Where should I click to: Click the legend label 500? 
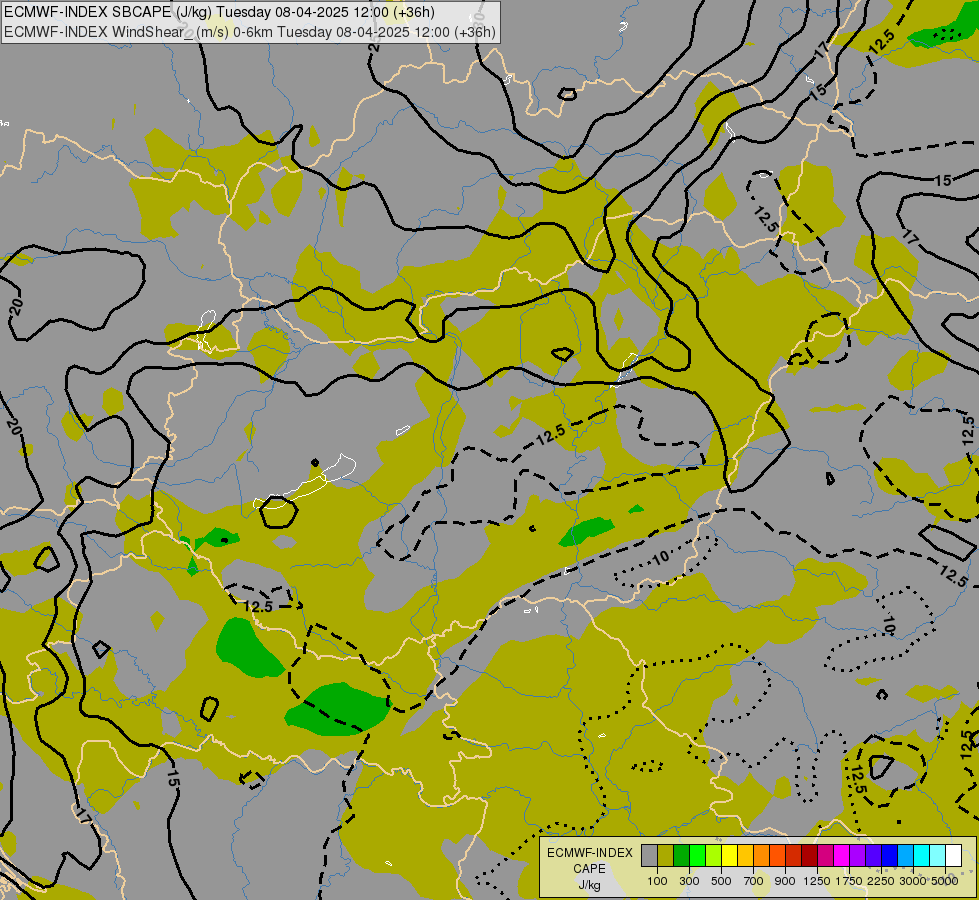(721, 881)
